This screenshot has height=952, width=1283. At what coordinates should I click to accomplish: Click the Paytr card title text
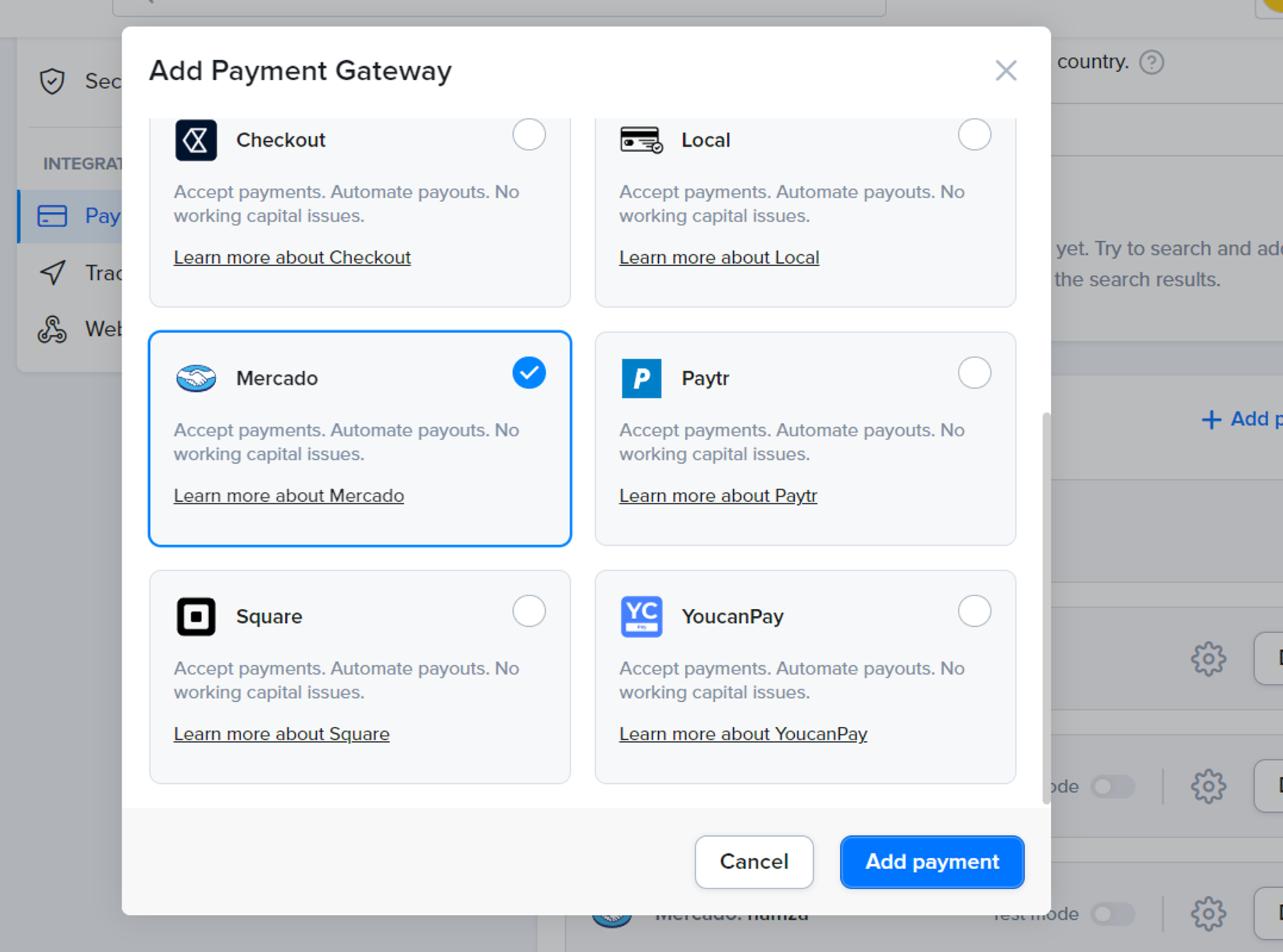point(705,378)
